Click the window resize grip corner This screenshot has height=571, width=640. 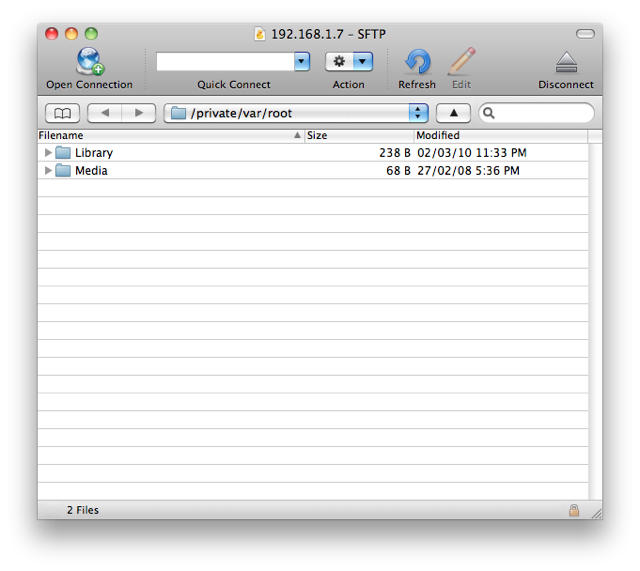[x=597, y=514]
